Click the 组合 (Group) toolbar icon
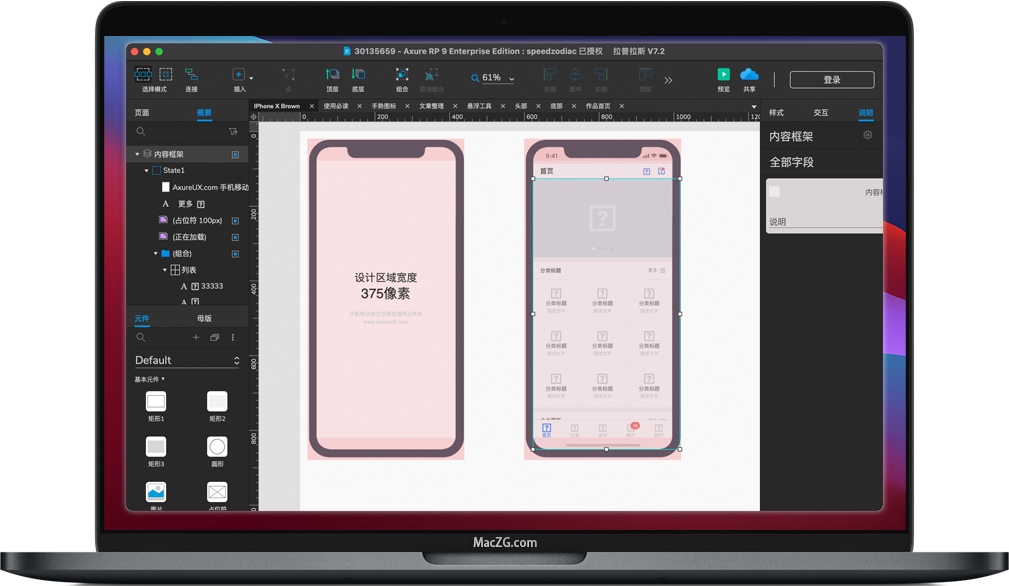Image resolution: width=1009 pixels, height=586 pixels. [402, 75]
